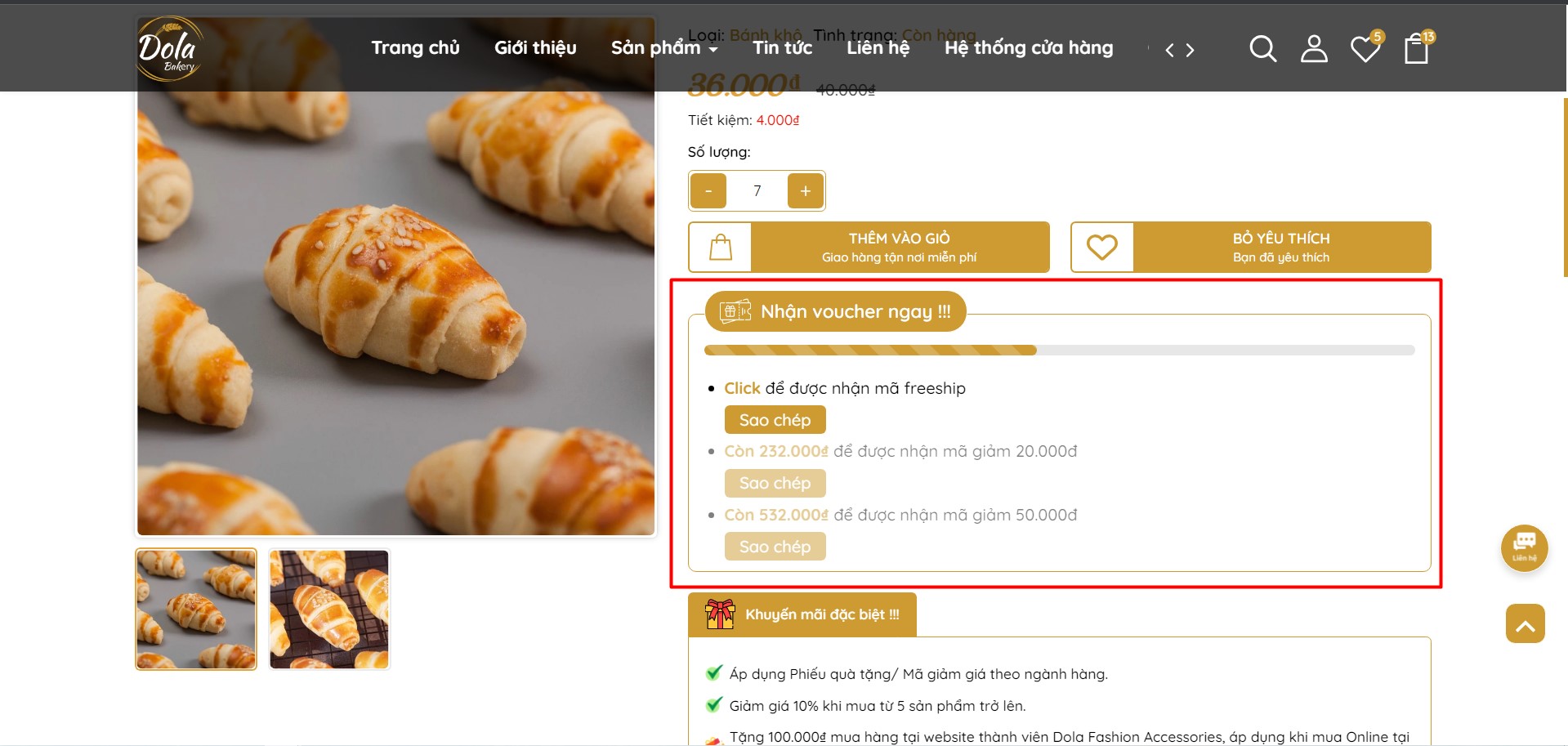Click the voucher progress bar
The image size is (1568, 746).
[1059, 351]
